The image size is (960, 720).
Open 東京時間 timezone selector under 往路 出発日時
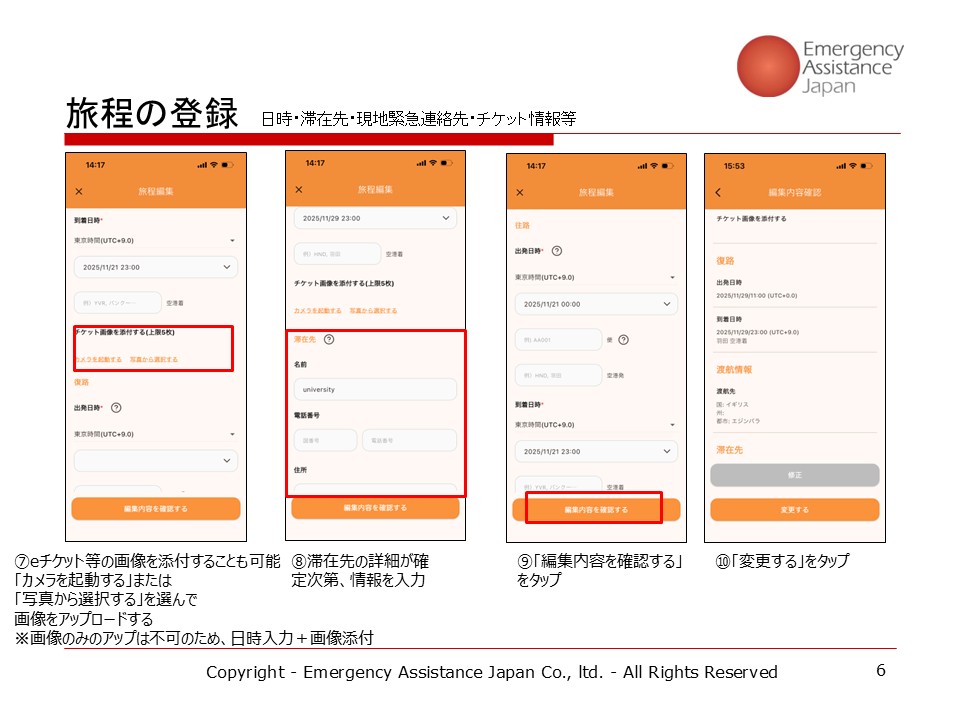596,277
